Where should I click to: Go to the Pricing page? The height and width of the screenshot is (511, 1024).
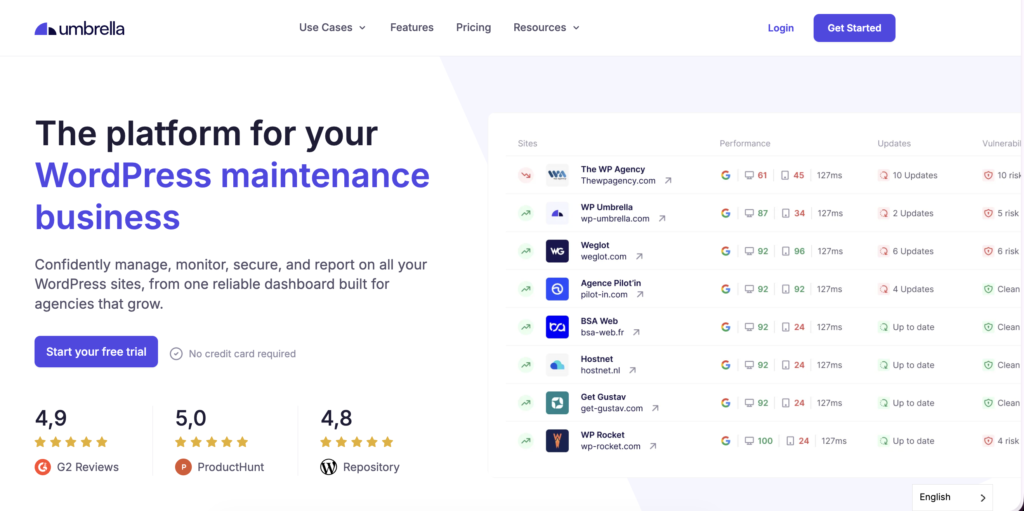click(473, 27)
